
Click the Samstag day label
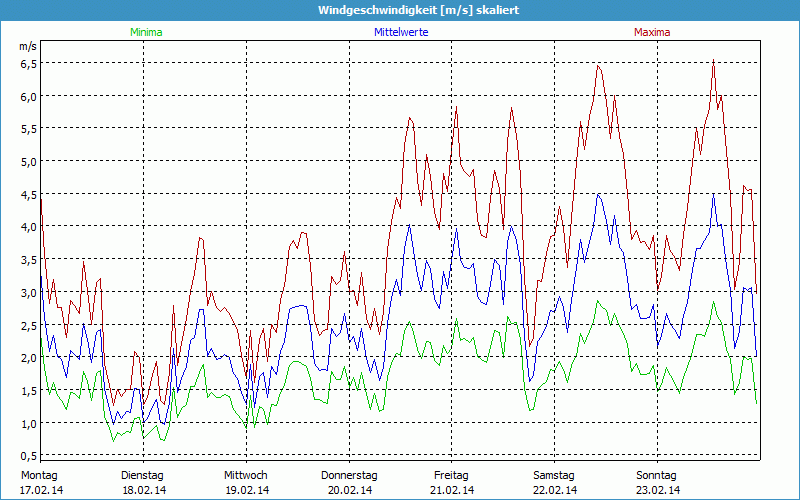(x=554, y=476)
